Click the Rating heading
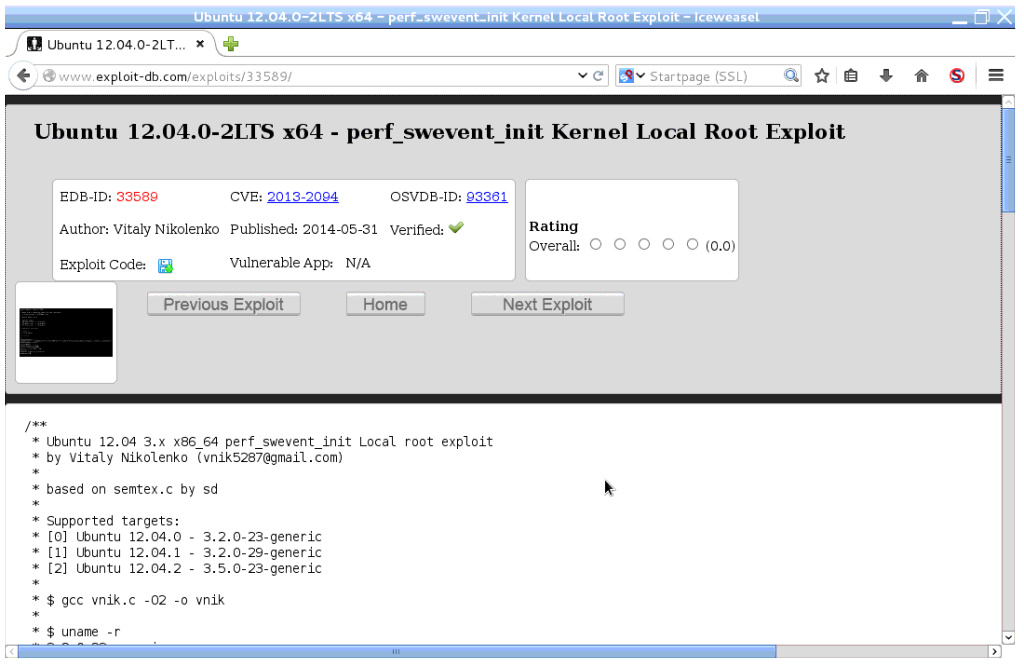The width and height of the screenshot is (1024, 667). [553, 226]
